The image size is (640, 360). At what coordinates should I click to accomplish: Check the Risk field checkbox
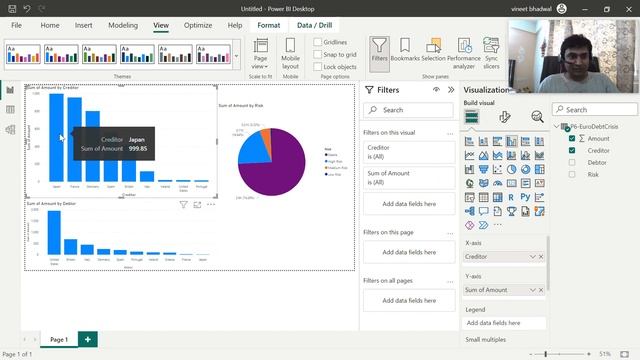(x=572, y=174)
